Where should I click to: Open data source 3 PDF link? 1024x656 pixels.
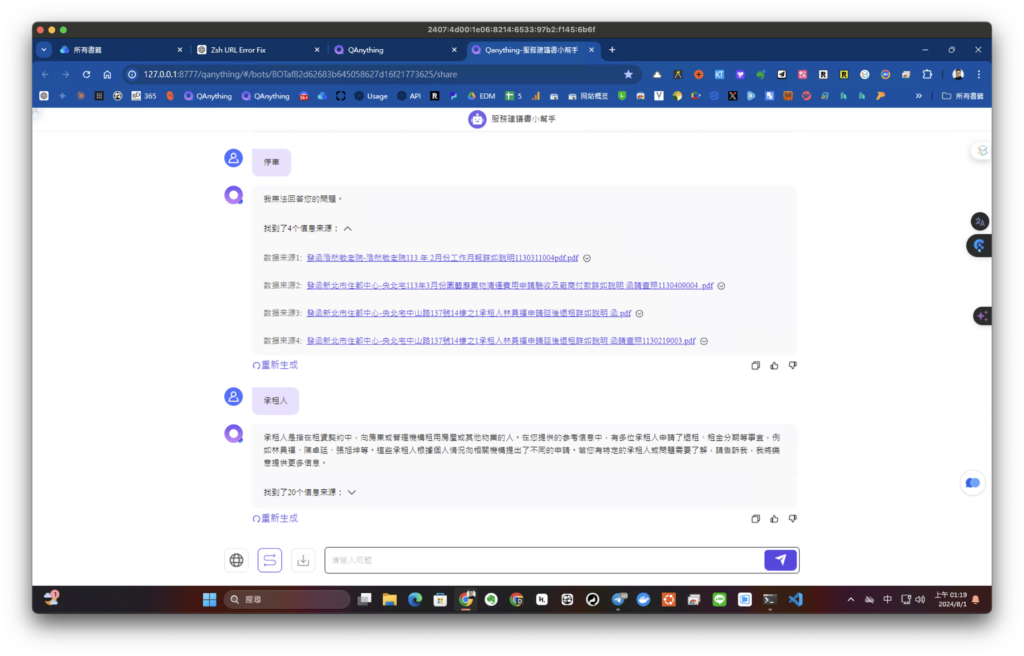coord(468,313)
